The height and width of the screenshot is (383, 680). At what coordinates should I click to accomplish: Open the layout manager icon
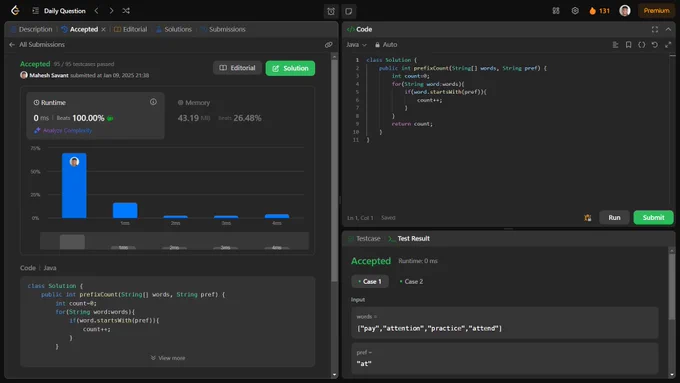point(556,11)
